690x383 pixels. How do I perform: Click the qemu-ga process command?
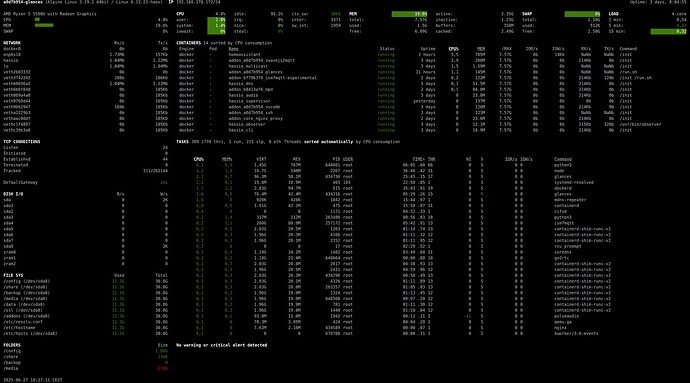coord(563,322)
